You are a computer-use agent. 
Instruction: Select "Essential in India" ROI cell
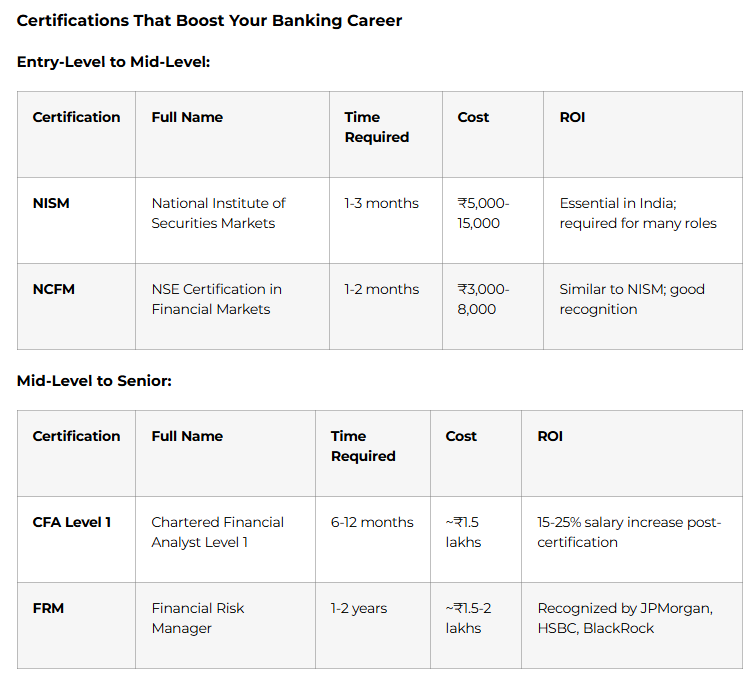click(x=638, y=213)
